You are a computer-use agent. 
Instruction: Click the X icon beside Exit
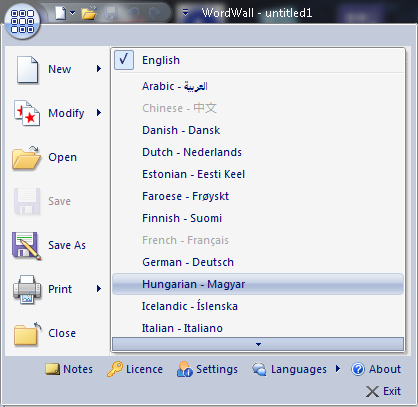coord(372,391)
